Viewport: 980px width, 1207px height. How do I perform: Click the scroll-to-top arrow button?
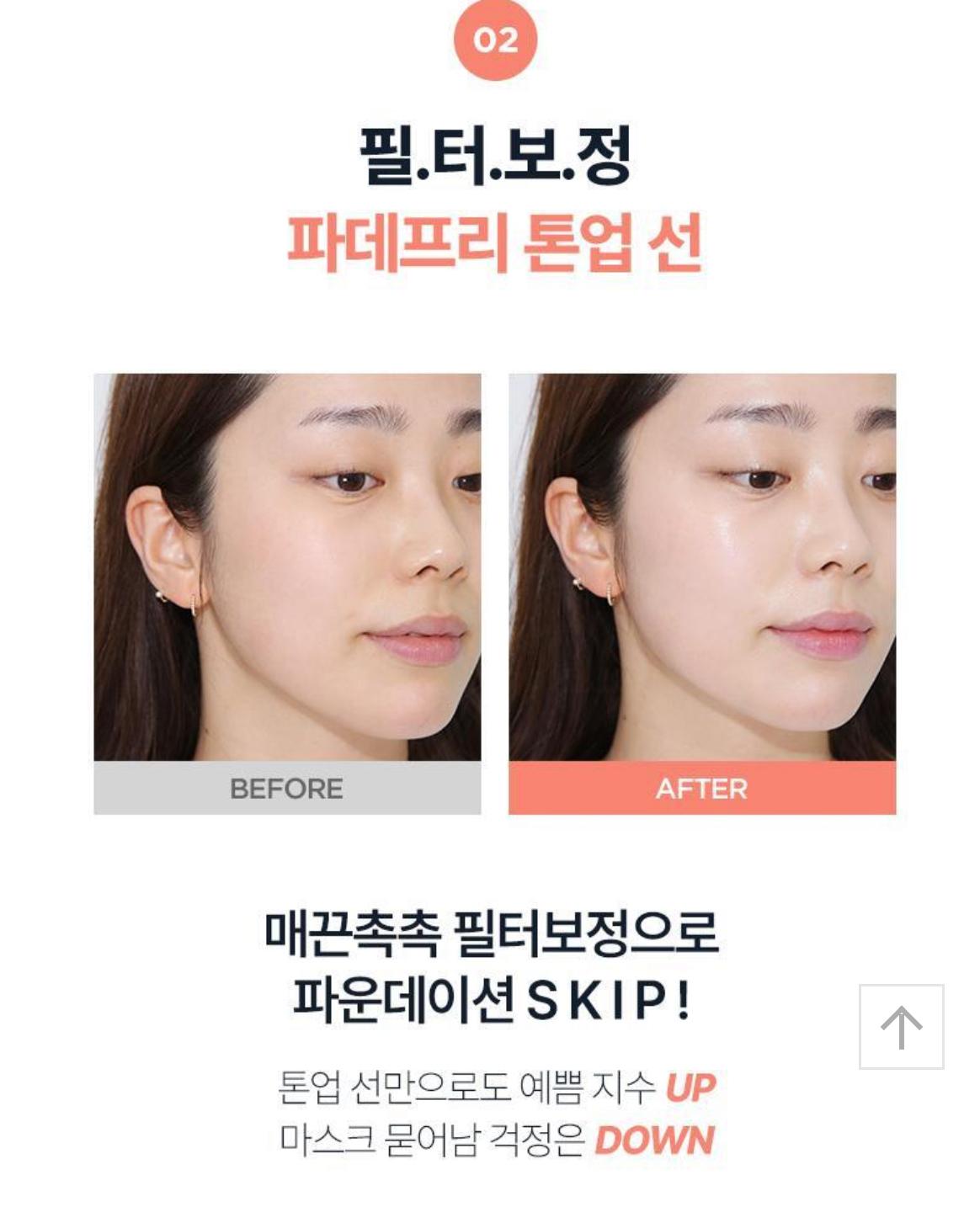pyautogui.click(x=901, y=1027)
